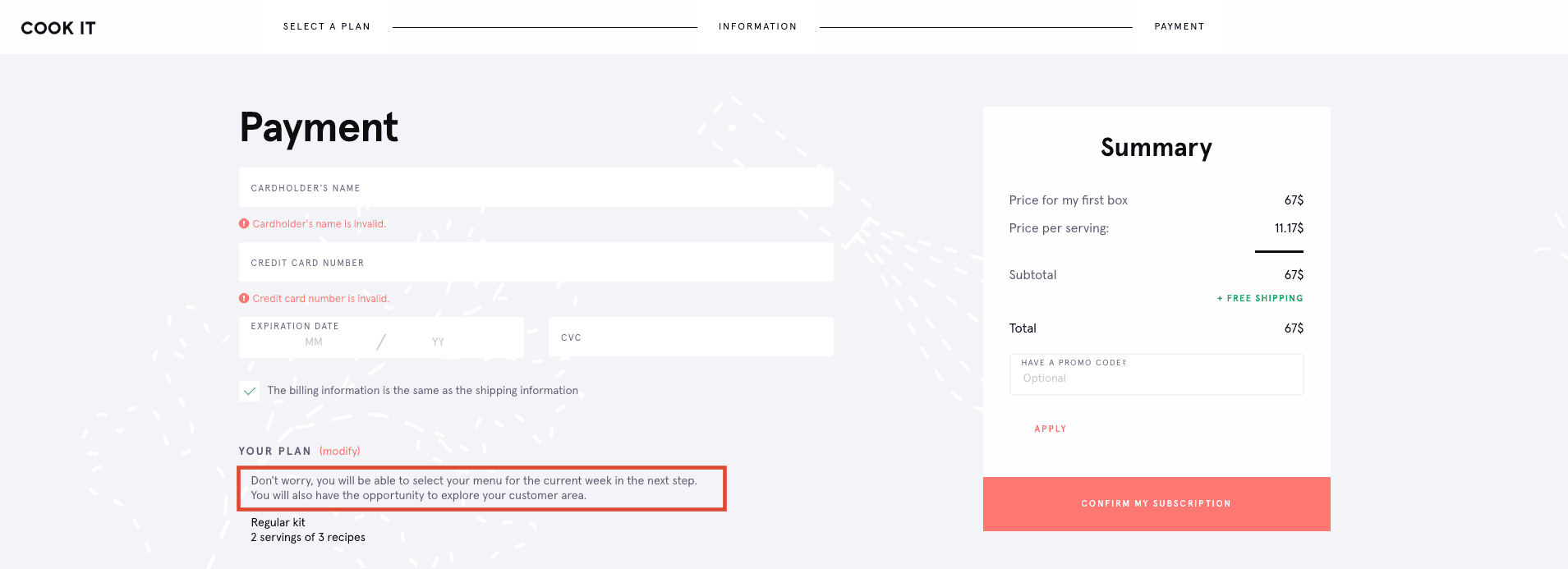1568x569 pixels.
Task: Focus the Cardholder's Name field
Action: click(x=536, y=187)
